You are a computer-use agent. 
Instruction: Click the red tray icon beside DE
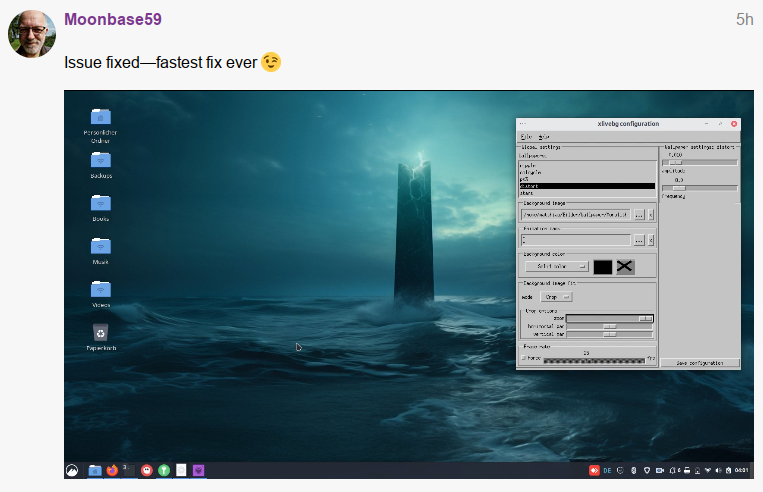594,471
